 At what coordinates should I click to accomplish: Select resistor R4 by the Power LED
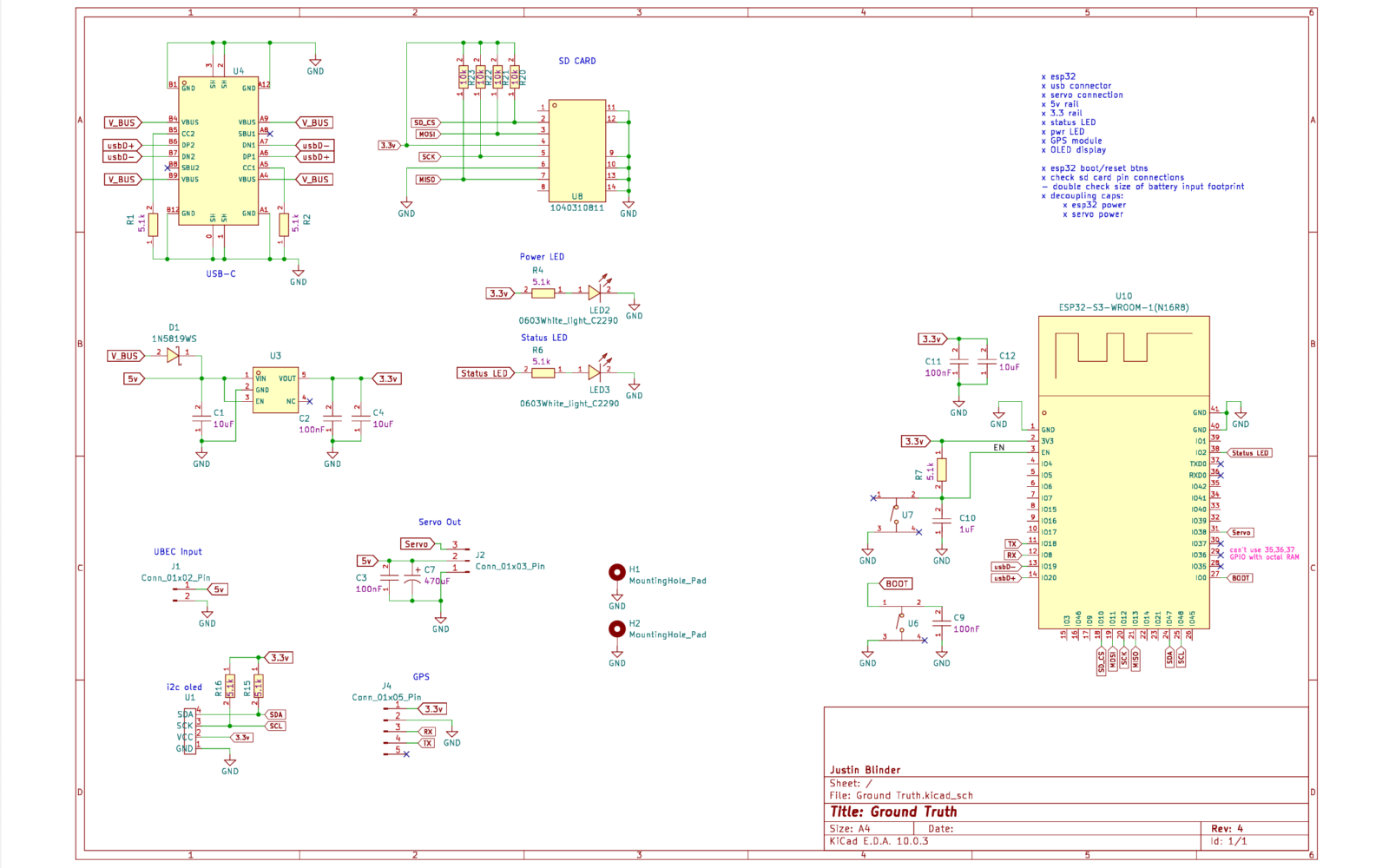(x=543, y=293)
